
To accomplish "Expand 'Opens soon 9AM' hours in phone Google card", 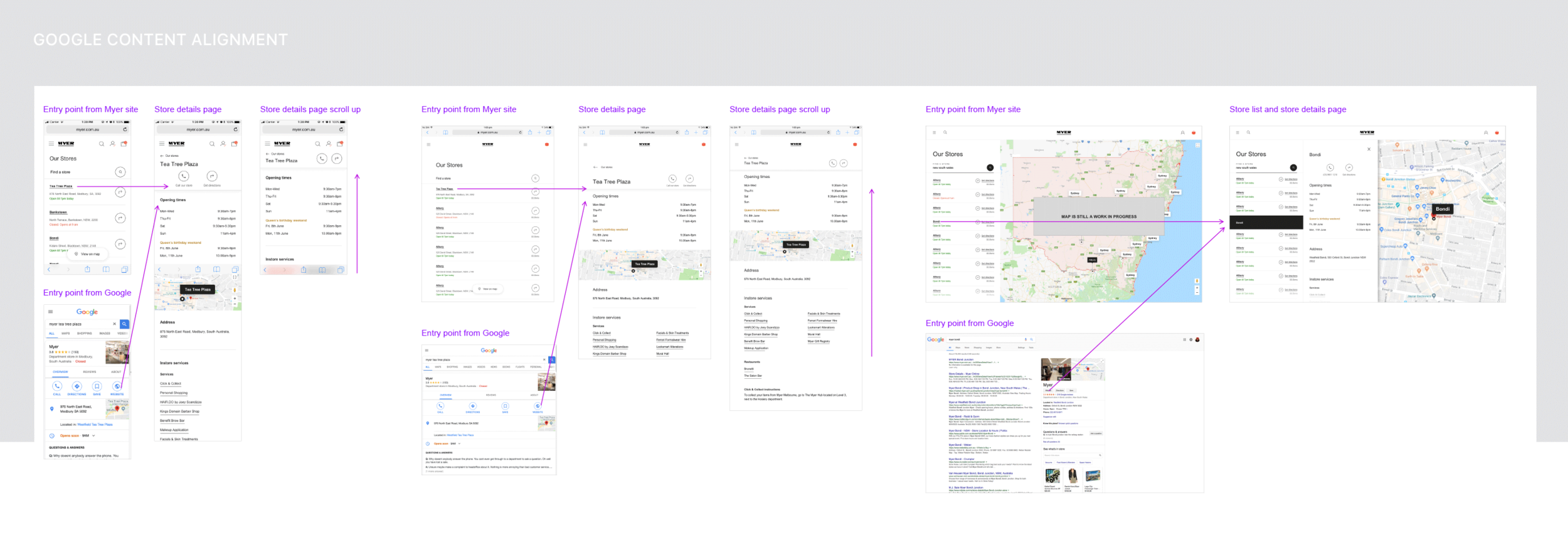I will [x=93, y=435].
